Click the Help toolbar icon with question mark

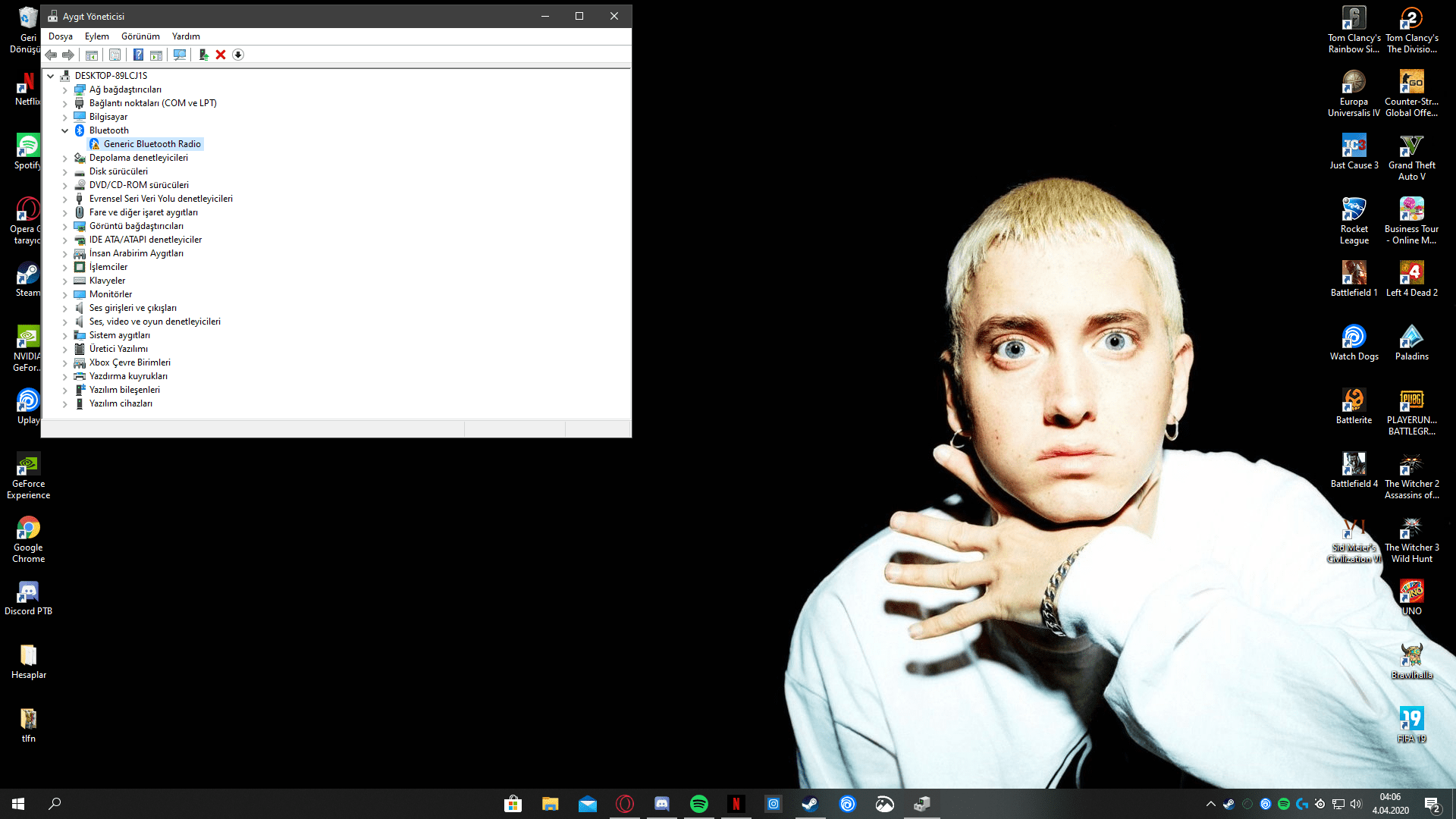pos(138,55)
